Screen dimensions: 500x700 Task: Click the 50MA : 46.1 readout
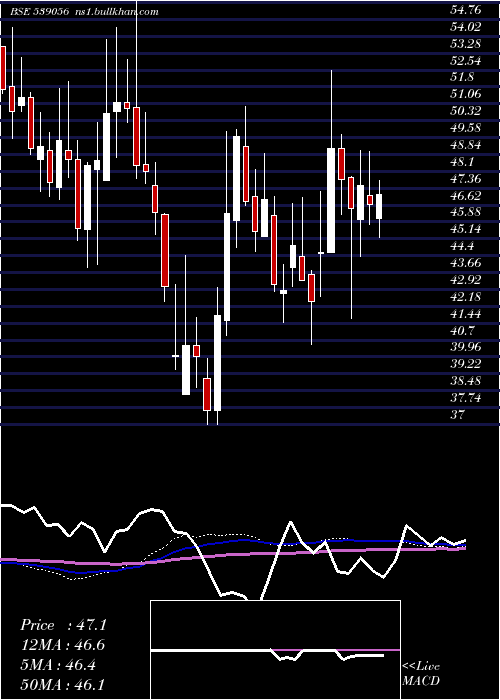point(63,684)
